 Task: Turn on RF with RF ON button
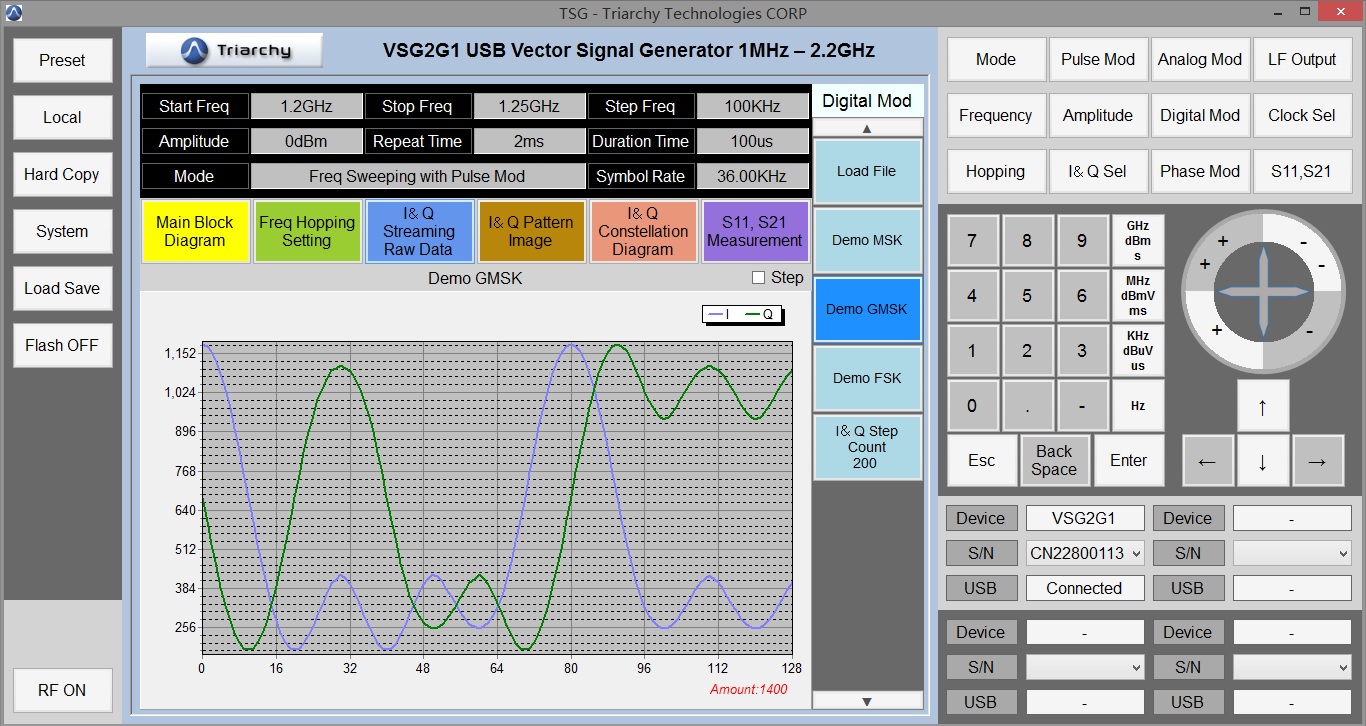[x=62, y=690]
